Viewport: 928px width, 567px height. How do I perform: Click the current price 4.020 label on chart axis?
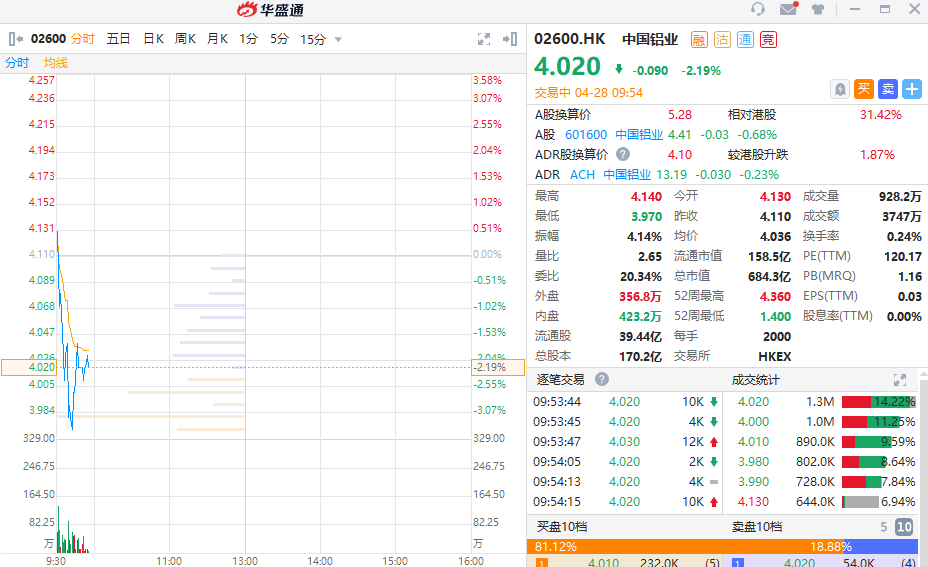29,367
